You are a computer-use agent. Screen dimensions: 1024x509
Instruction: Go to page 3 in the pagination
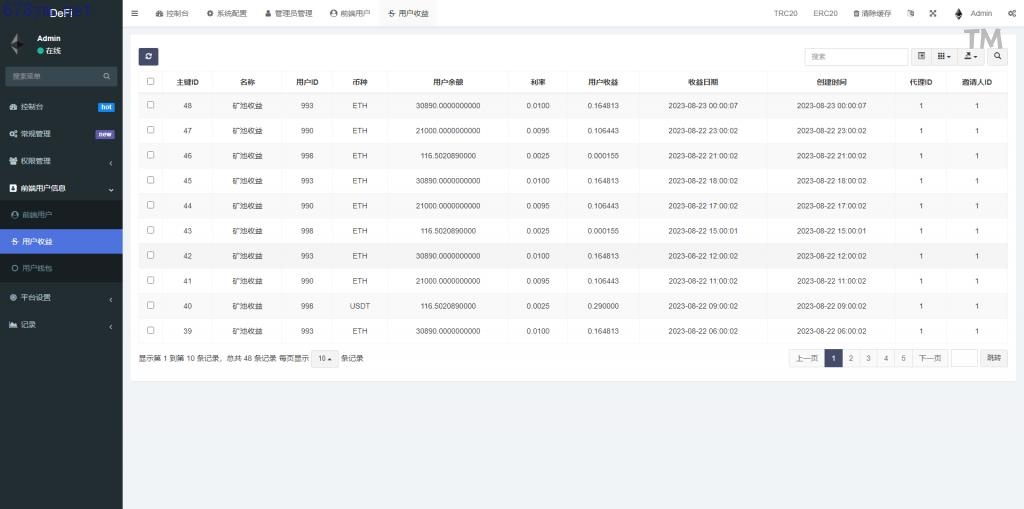(x=868, y=358)
